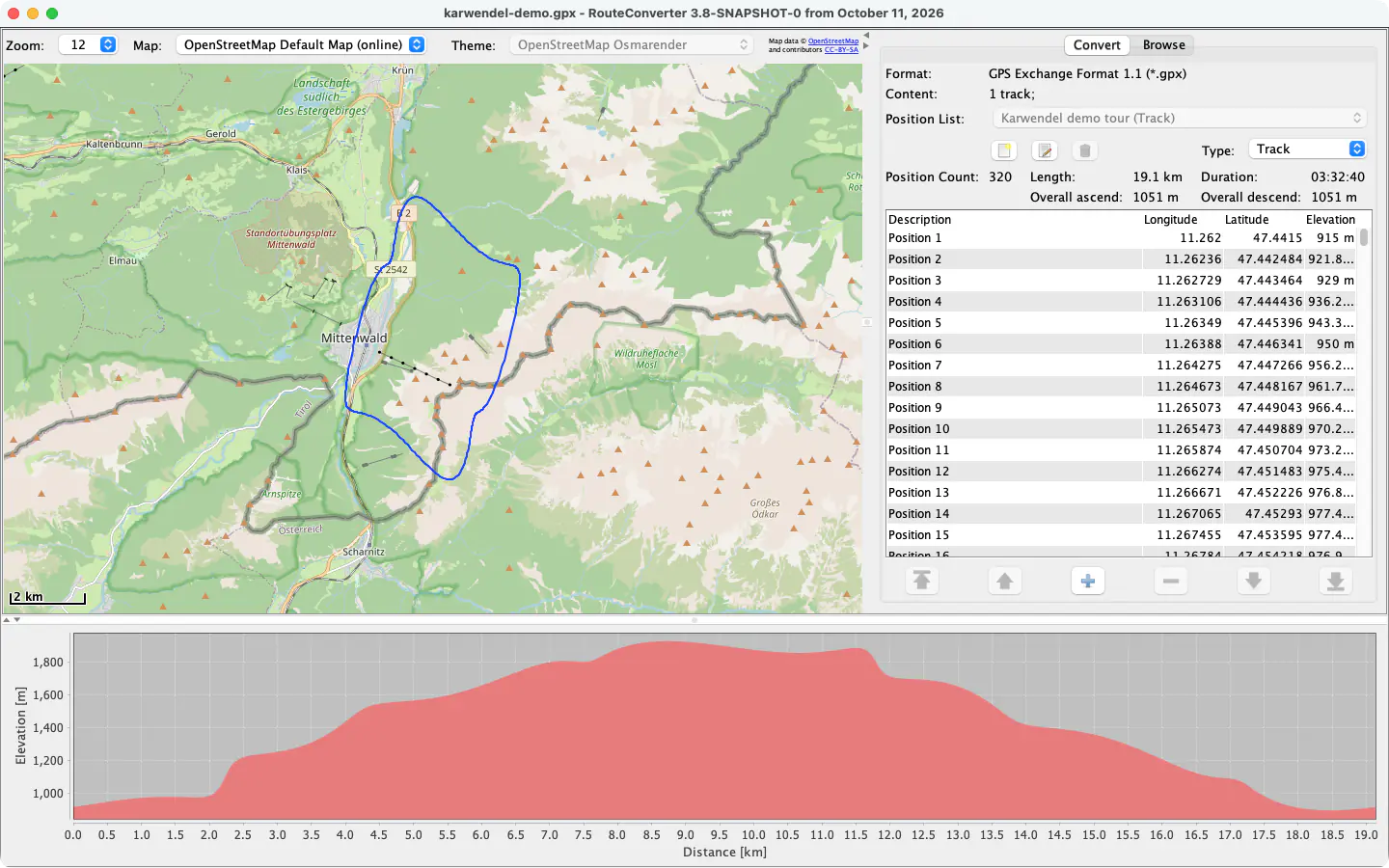Image resolution: width=1389 pixels, height=868 pixels.
Task: Select the Position 5 row
Action: pos(1123,323)
